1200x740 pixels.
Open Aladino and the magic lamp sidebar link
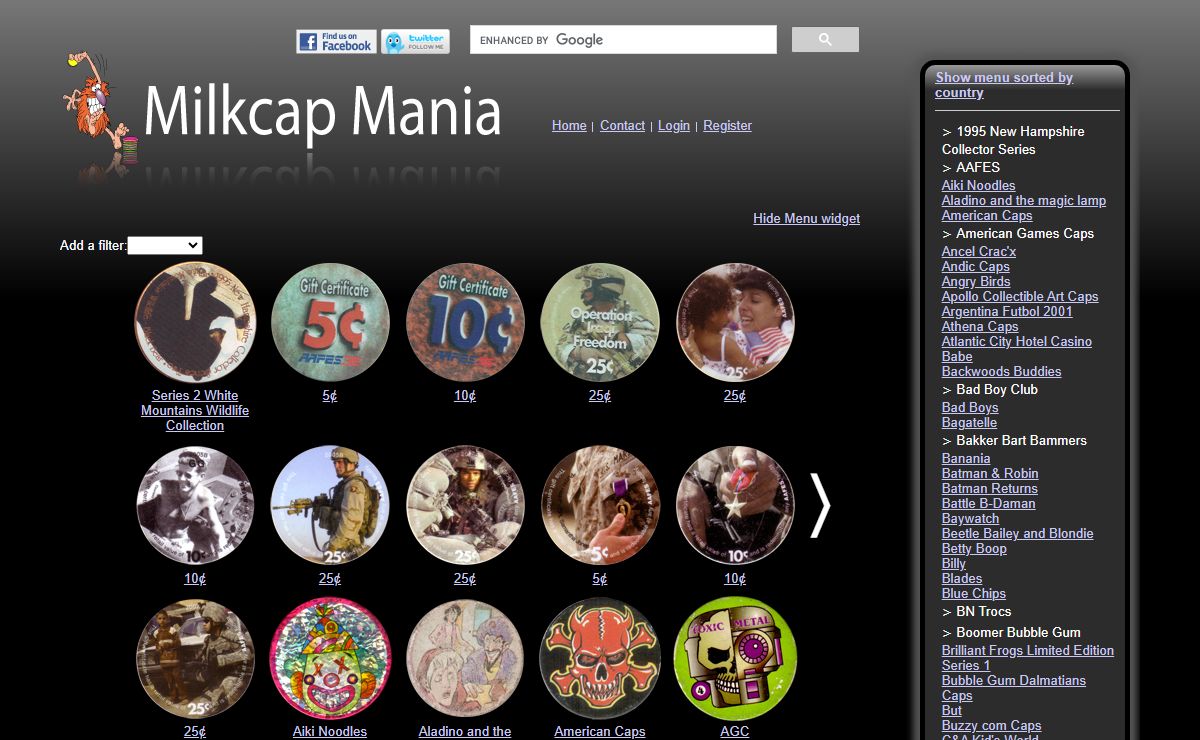point(1024,200)
